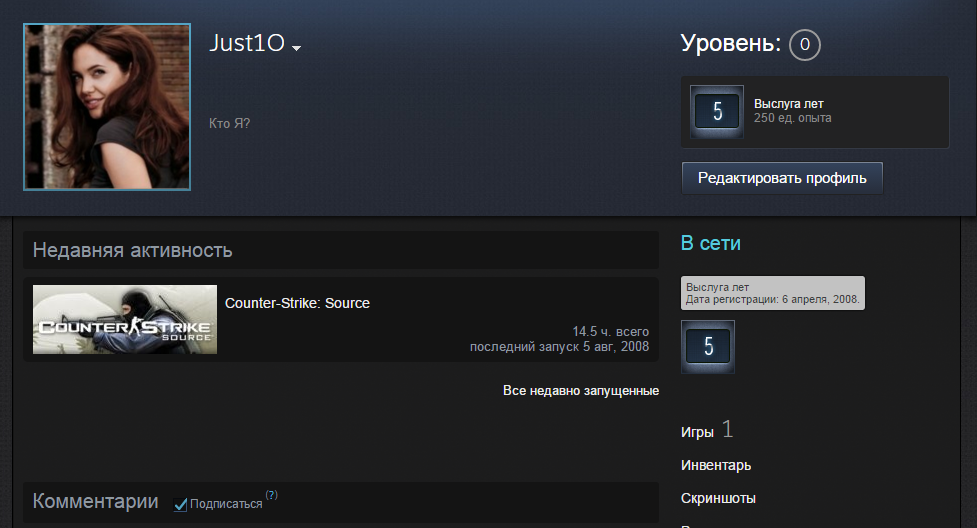Click the Уровень level heading
This screenshot has width=977, height=528.
pyautogui.click(x=730, y=43)
